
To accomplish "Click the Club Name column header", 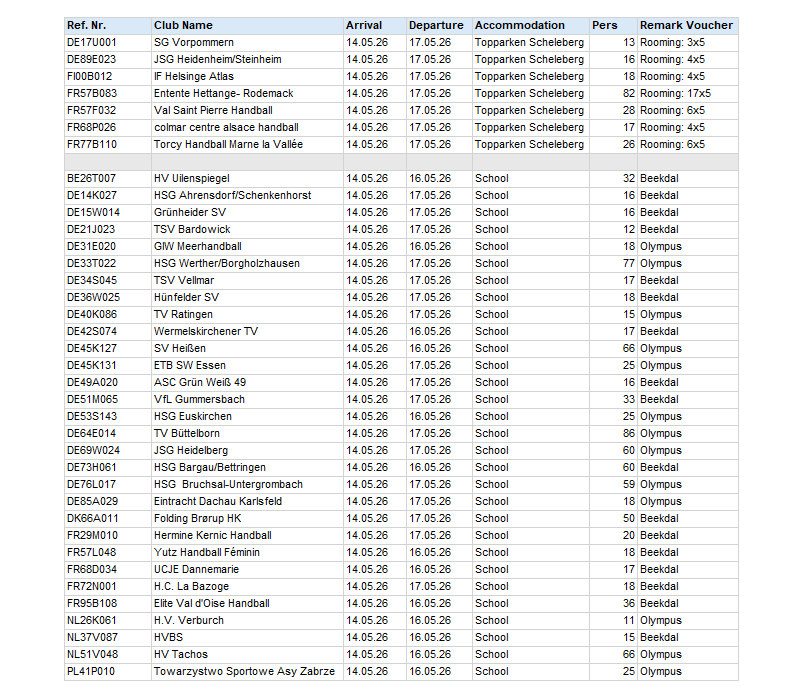I will click(247, 26).
